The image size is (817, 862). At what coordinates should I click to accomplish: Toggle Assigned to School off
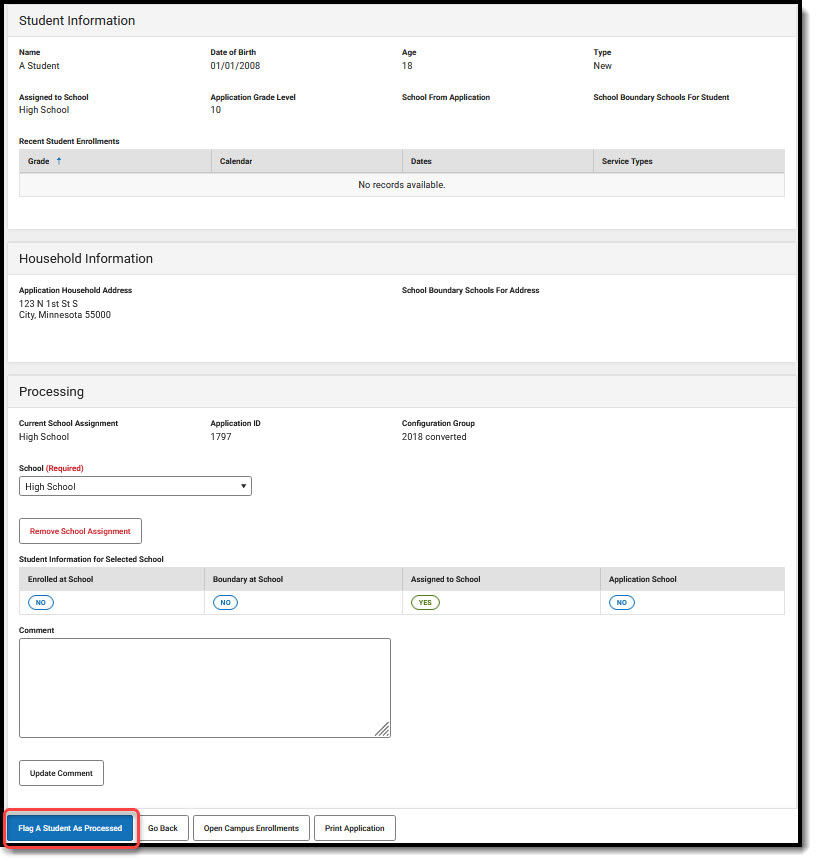425,602
